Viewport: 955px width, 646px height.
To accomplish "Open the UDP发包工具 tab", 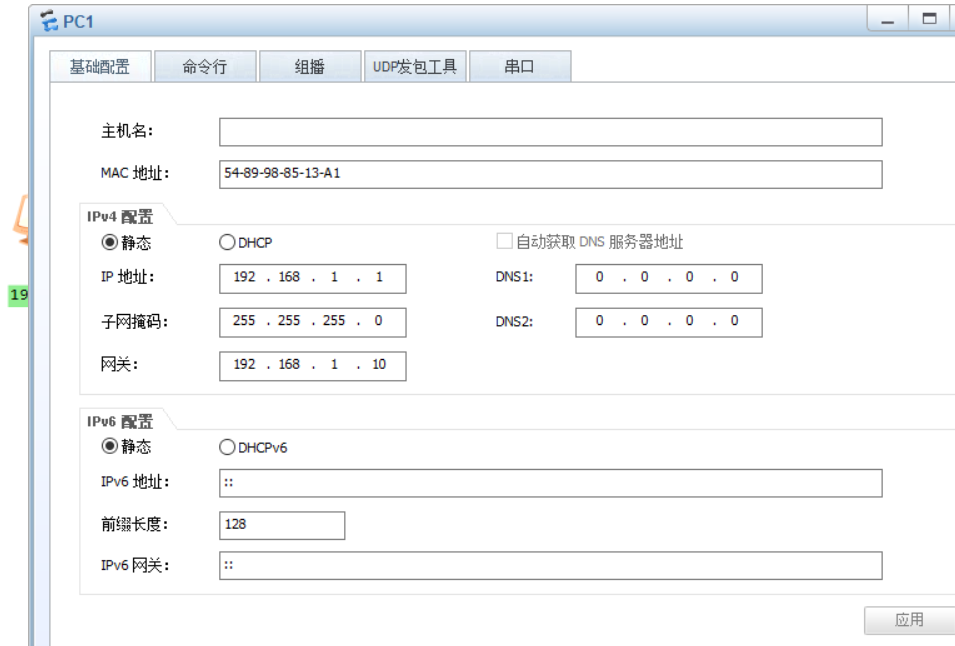I will click(415, 66).
